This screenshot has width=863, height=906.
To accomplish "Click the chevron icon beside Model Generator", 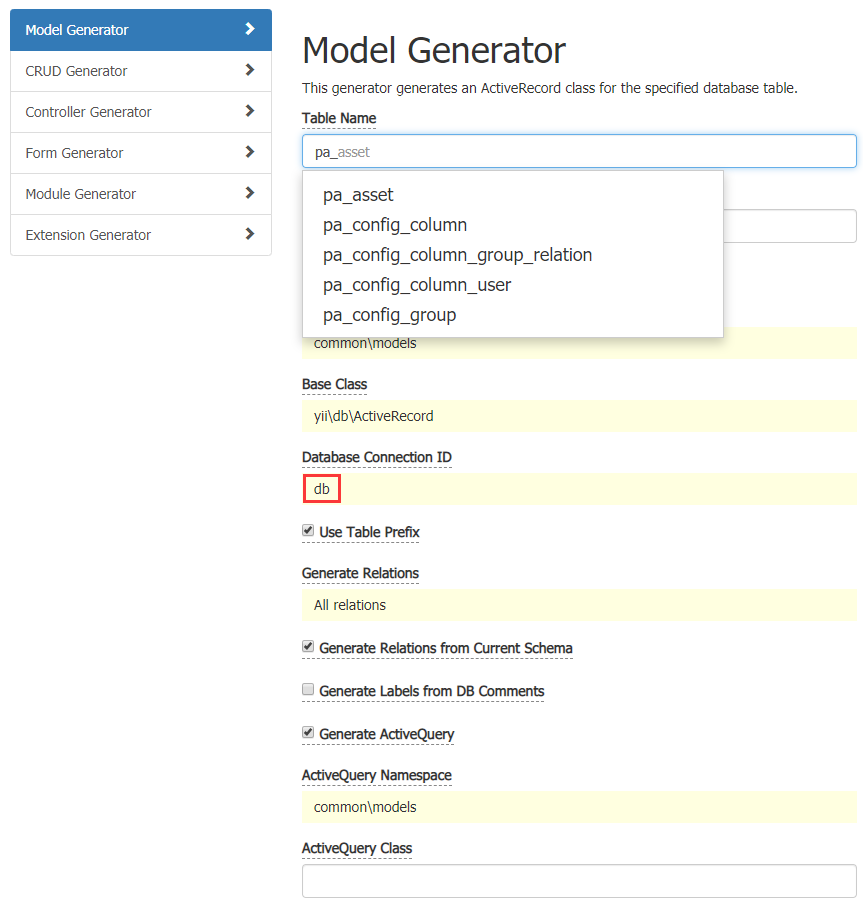I will pyautogui.click(x=250, y=29).
